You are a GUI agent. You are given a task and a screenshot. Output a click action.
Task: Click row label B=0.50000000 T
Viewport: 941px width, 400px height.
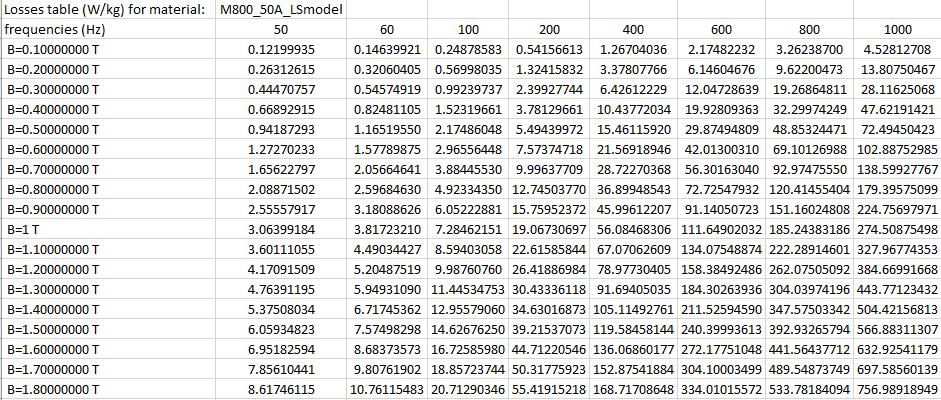[108, 124]
